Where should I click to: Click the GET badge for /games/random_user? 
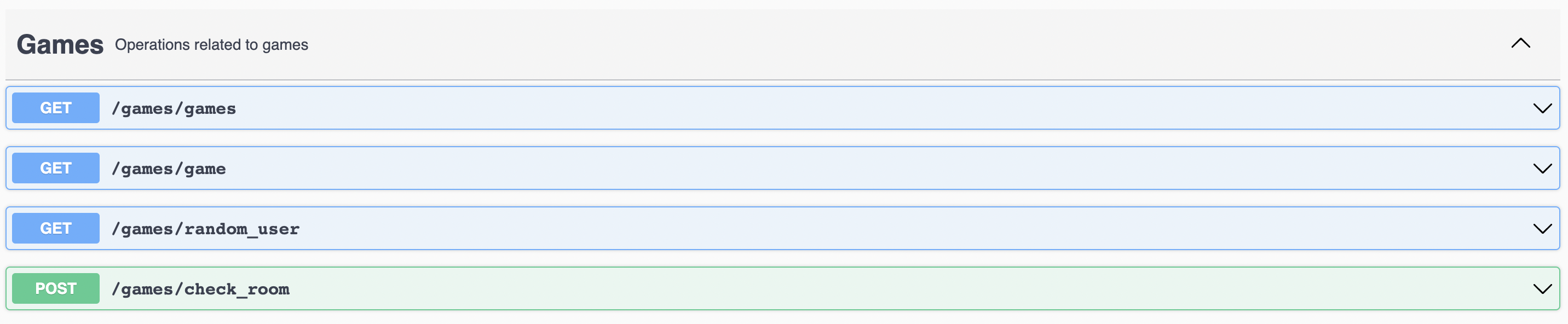(x=55, y=228)
